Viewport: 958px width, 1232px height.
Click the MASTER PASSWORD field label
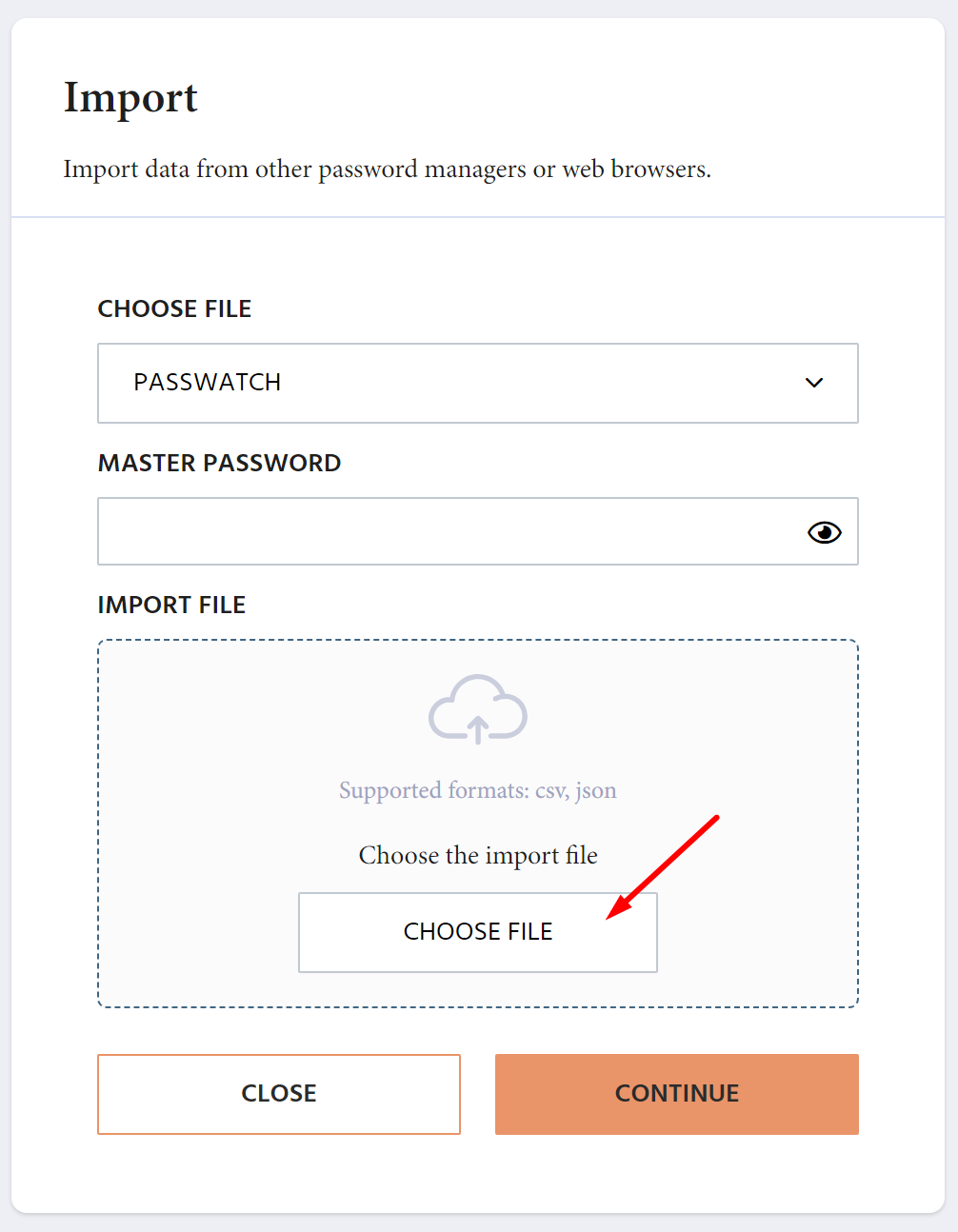coord(220,463)
